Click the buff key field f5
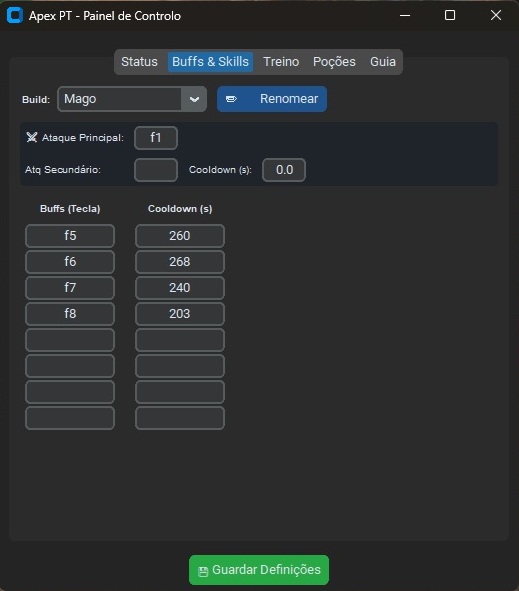The width and height of the screenshot is (519, 591). [x=70, y=236]
